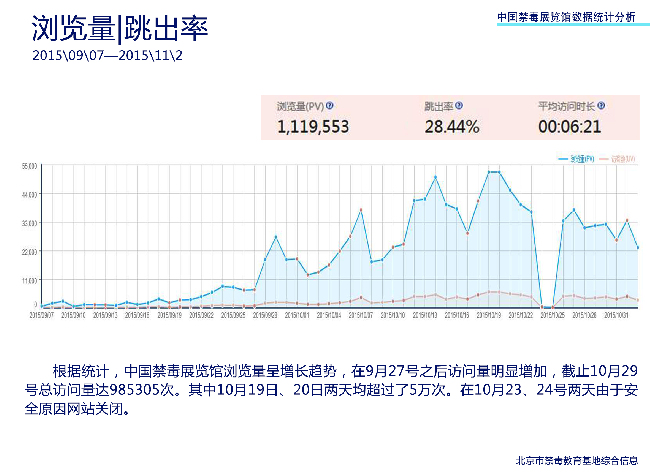
Task: Click the header 中国禁毒展览馆数据统计分析
Action: (x=565, y=17)
